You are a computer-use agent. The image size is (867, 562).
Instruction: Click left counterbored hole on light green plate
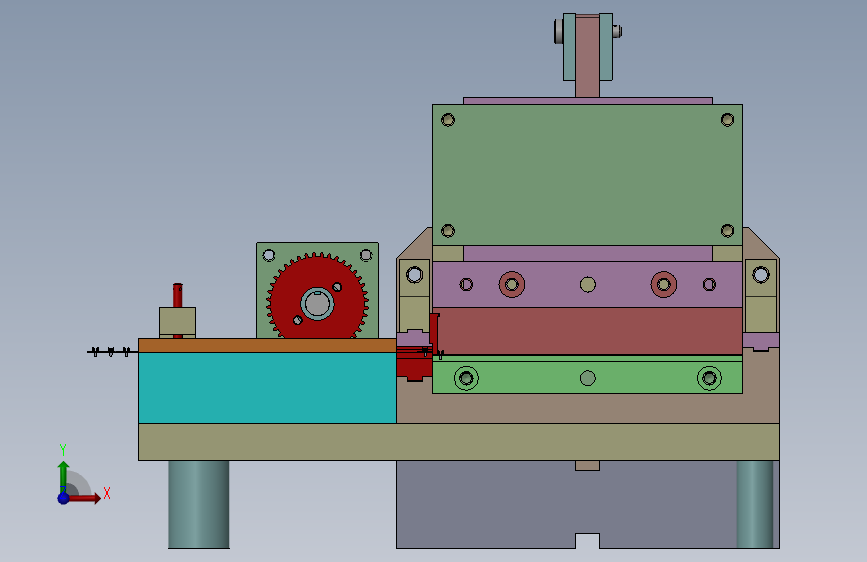click(466, 378)
